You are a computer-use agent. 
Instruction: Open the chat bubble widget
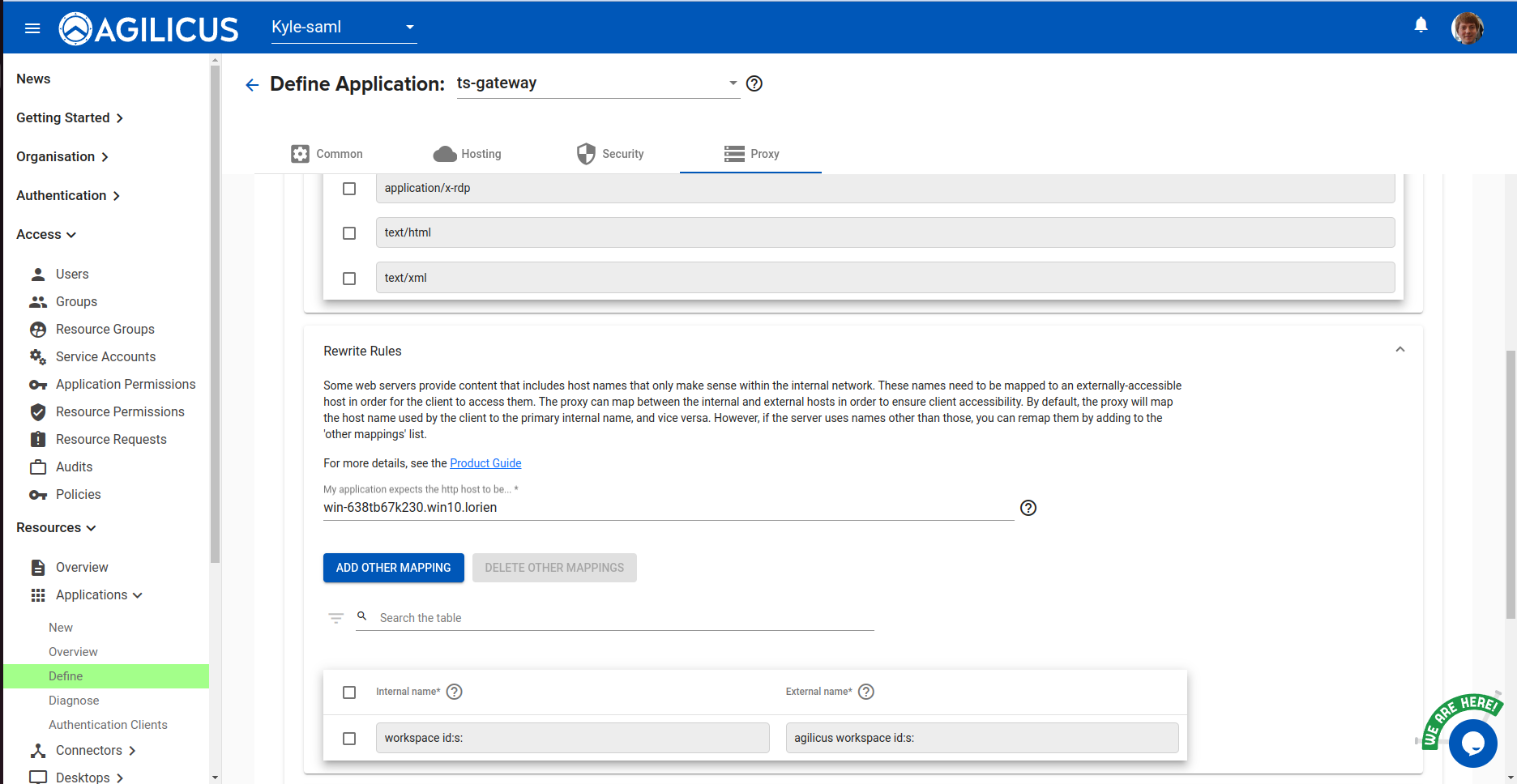pos(1472,744)
